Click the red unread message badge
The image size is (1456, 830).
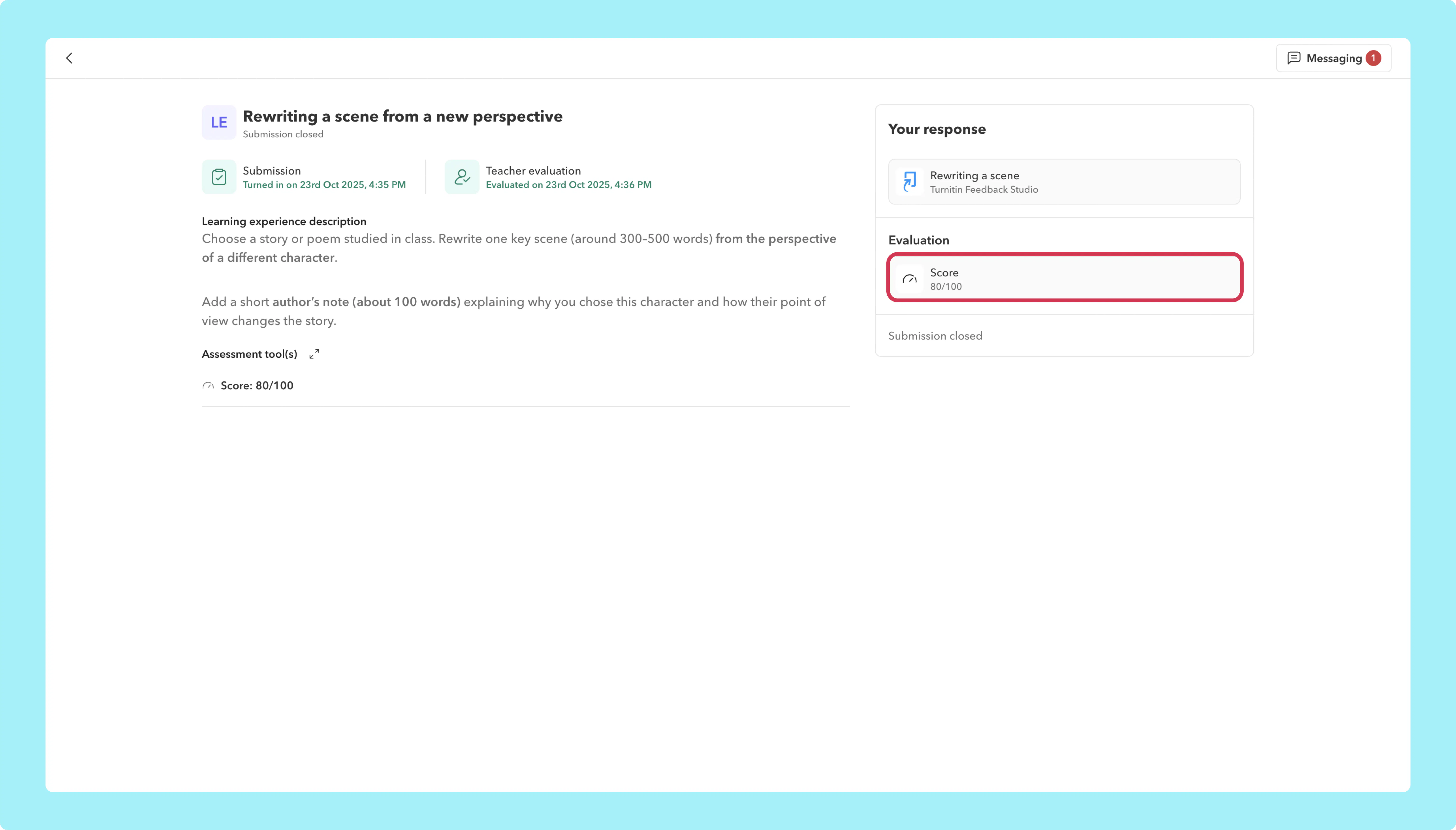click(x=1373, y=58)
